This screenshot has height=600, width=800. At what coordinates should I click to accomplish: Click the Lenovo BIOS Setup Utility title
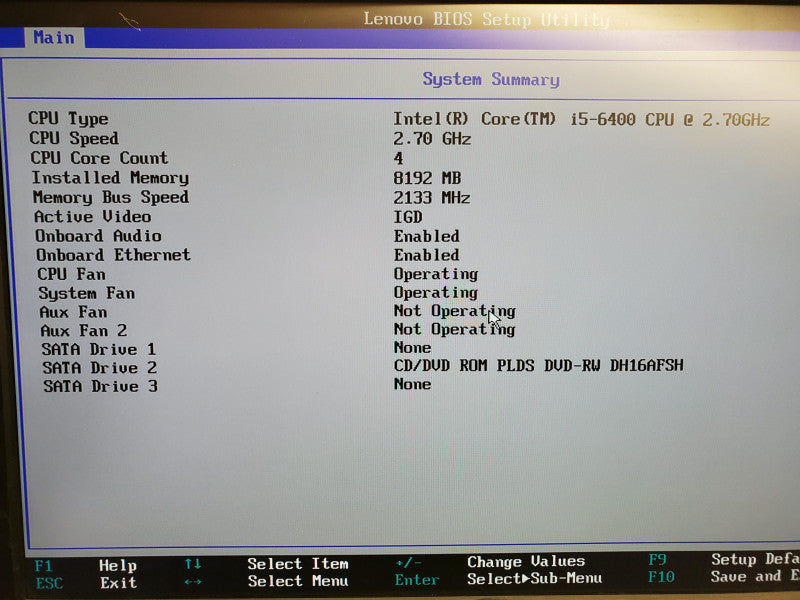point(486,19)
